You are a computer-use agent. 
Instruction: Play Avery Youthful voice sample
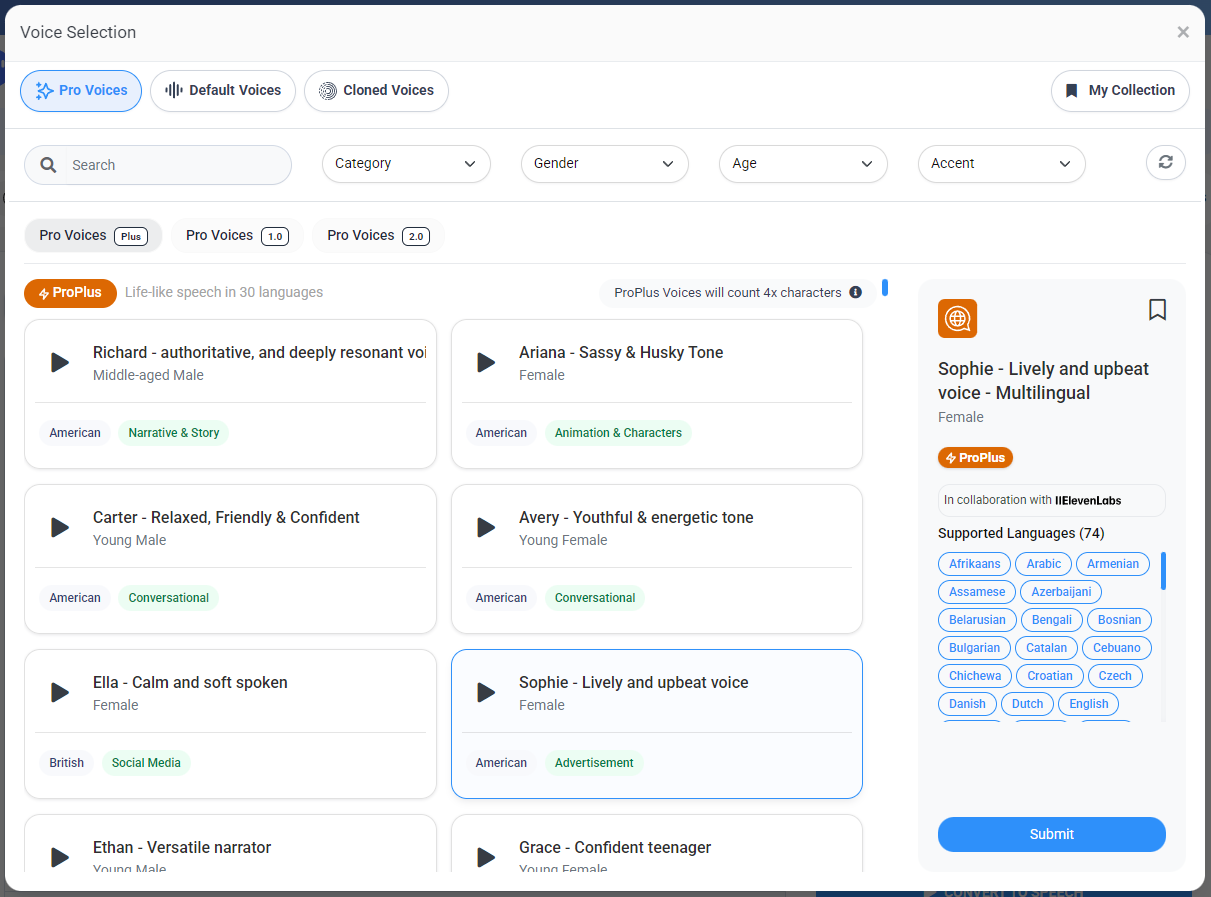click(x=486, y=527)
